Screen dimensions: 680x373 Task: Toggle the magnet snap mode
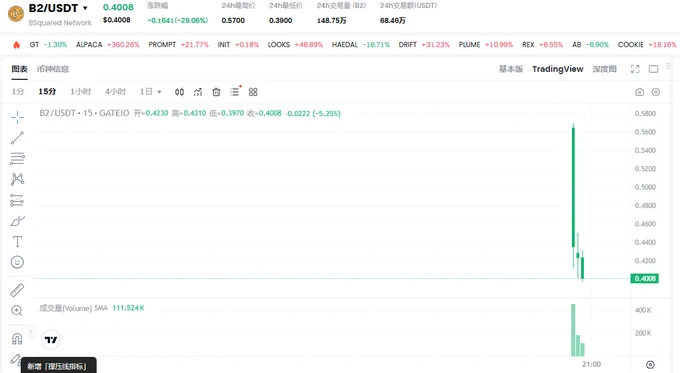(x=17, y=339)
